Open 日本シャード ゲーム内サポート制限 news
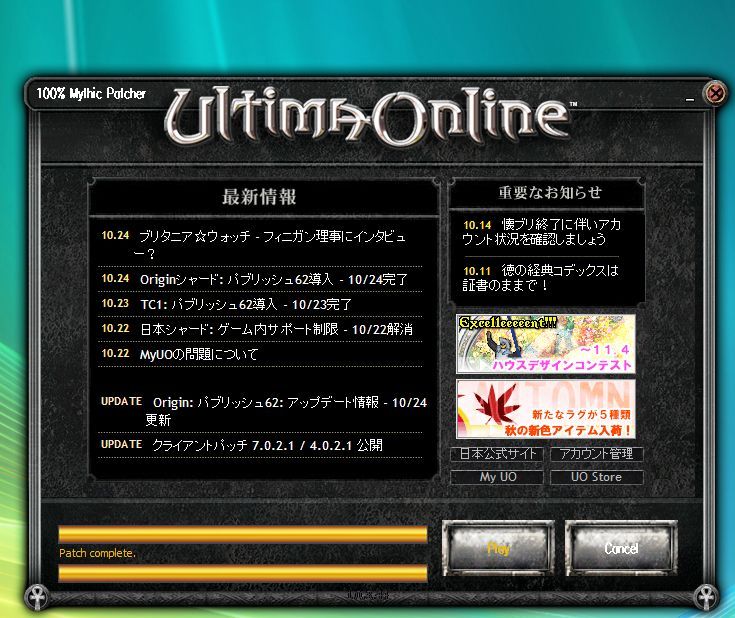The height and width of the screenshot is (618, 735). pos(277,329)
